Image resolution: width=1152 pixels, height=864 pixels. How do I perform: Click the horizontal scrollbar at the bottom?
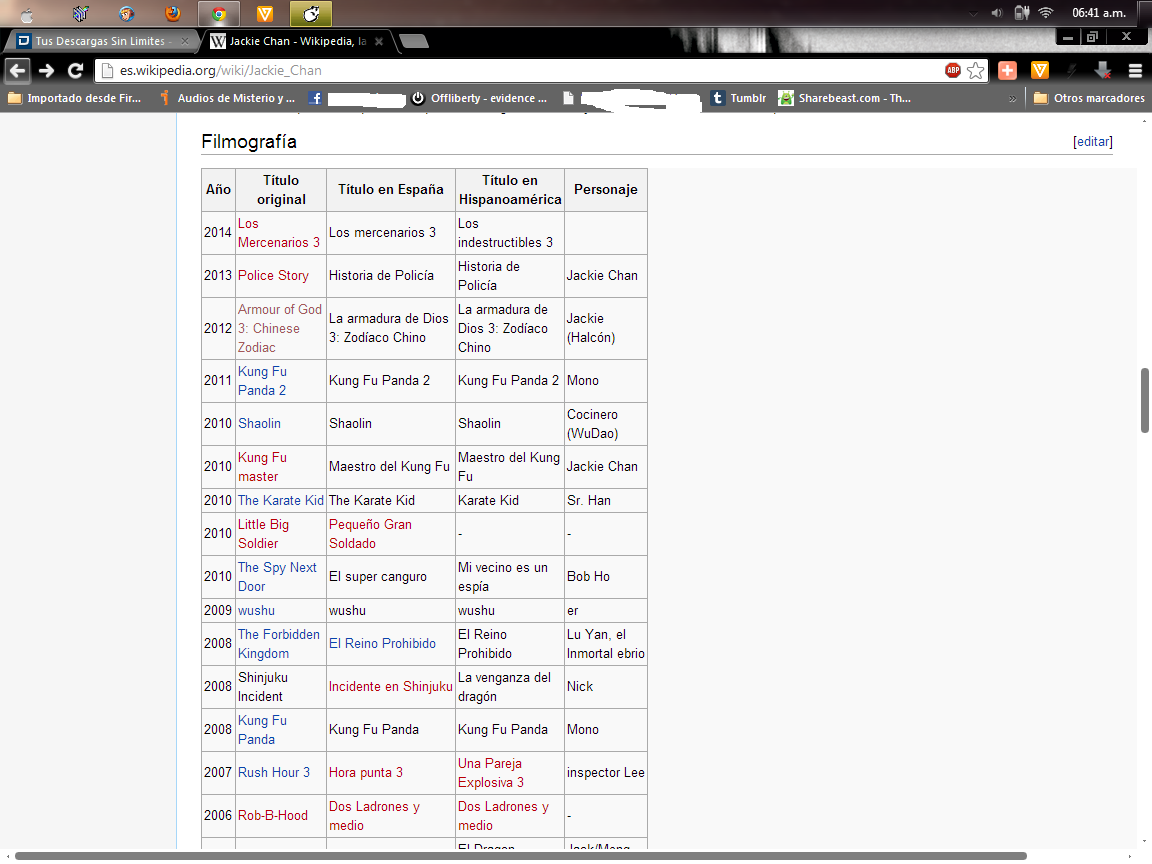click(x=520, y=856)
